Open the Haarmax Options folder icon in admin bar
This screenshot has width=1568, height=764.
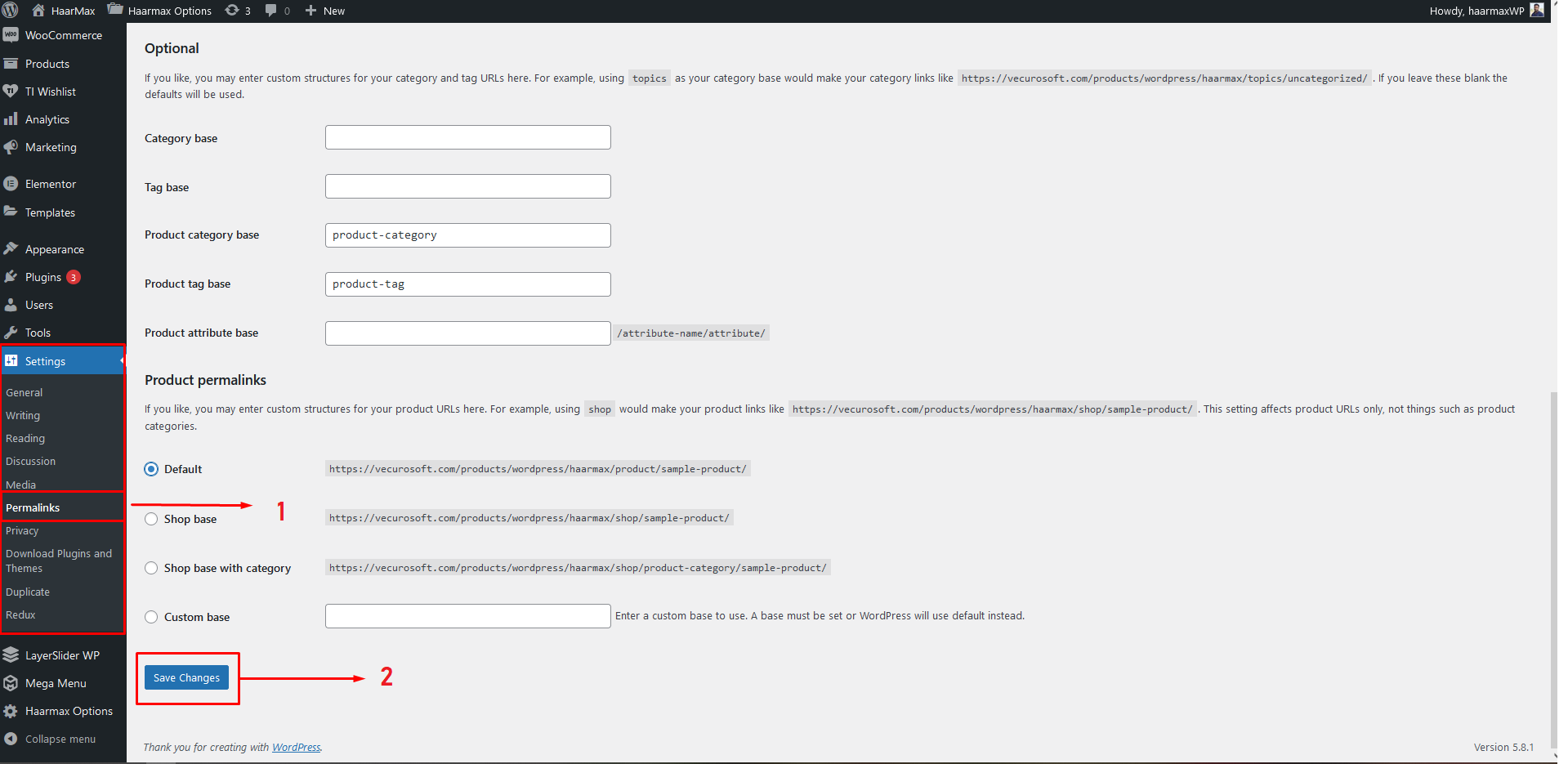115,10
